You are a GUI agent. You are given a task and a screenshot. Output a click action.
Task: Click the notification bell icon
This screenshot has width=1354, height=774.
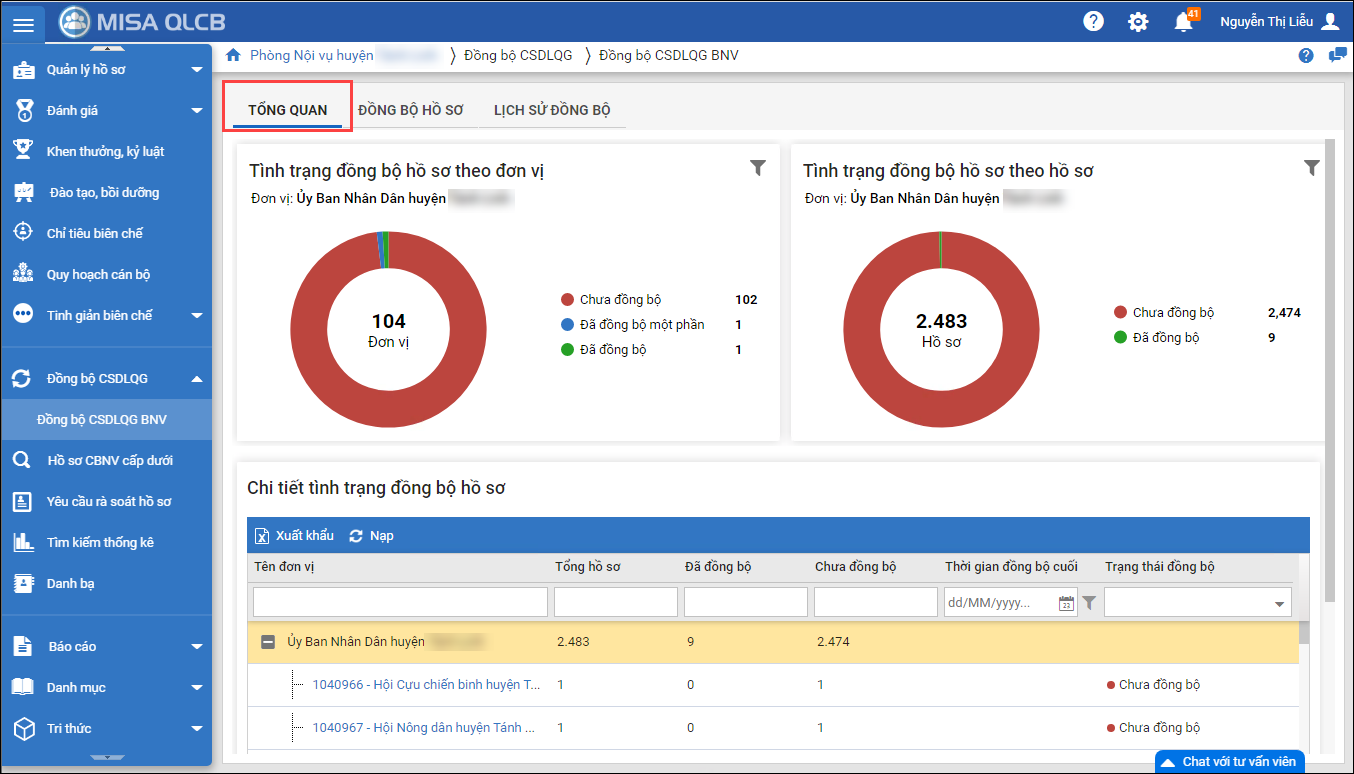(x=1184, y=22)
